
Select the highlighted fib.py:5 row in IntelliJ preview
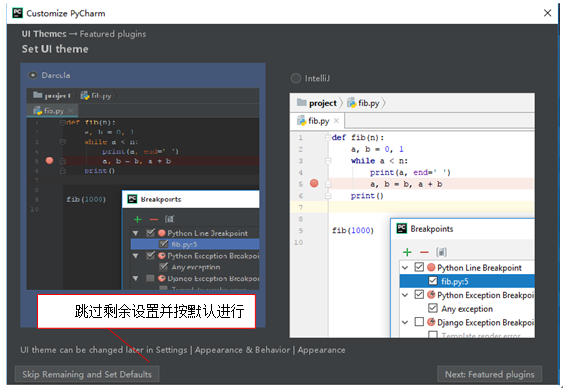[x=467, y=281]
